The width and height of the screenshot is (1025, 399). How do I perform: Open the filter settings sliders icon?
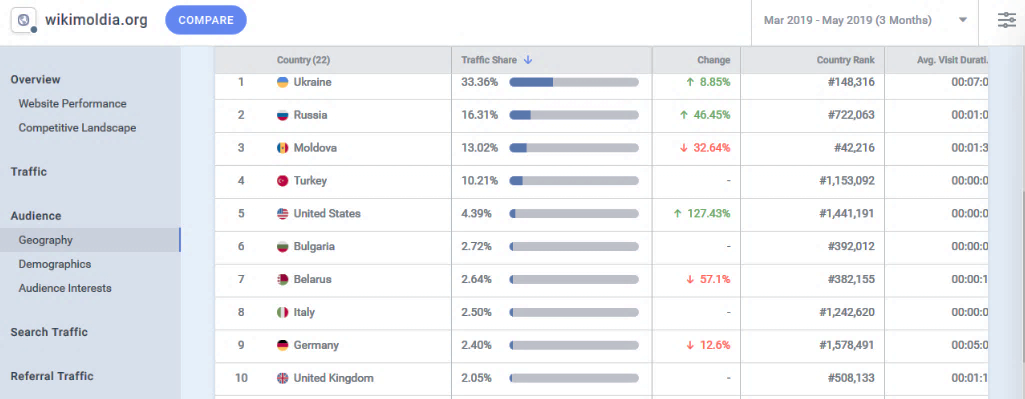(x=1007, y=20)
